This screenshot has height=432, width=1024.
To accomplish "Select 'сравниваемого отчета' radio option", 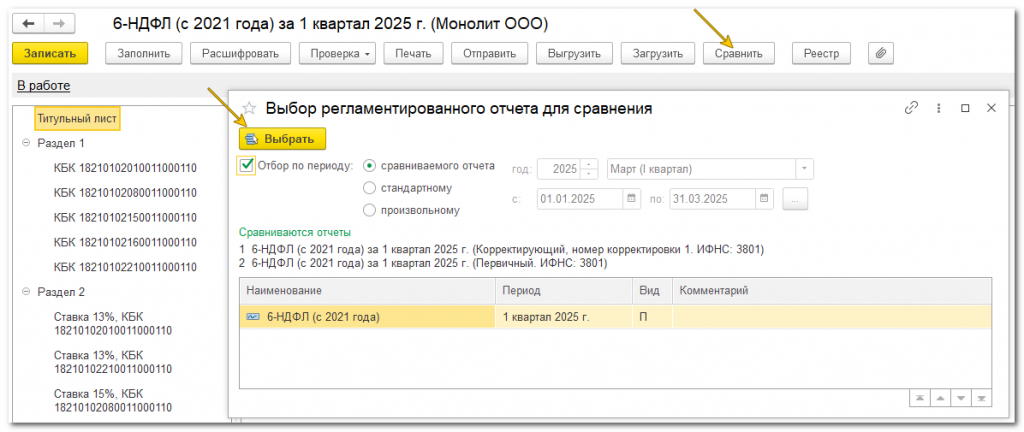I will (369, 165).
